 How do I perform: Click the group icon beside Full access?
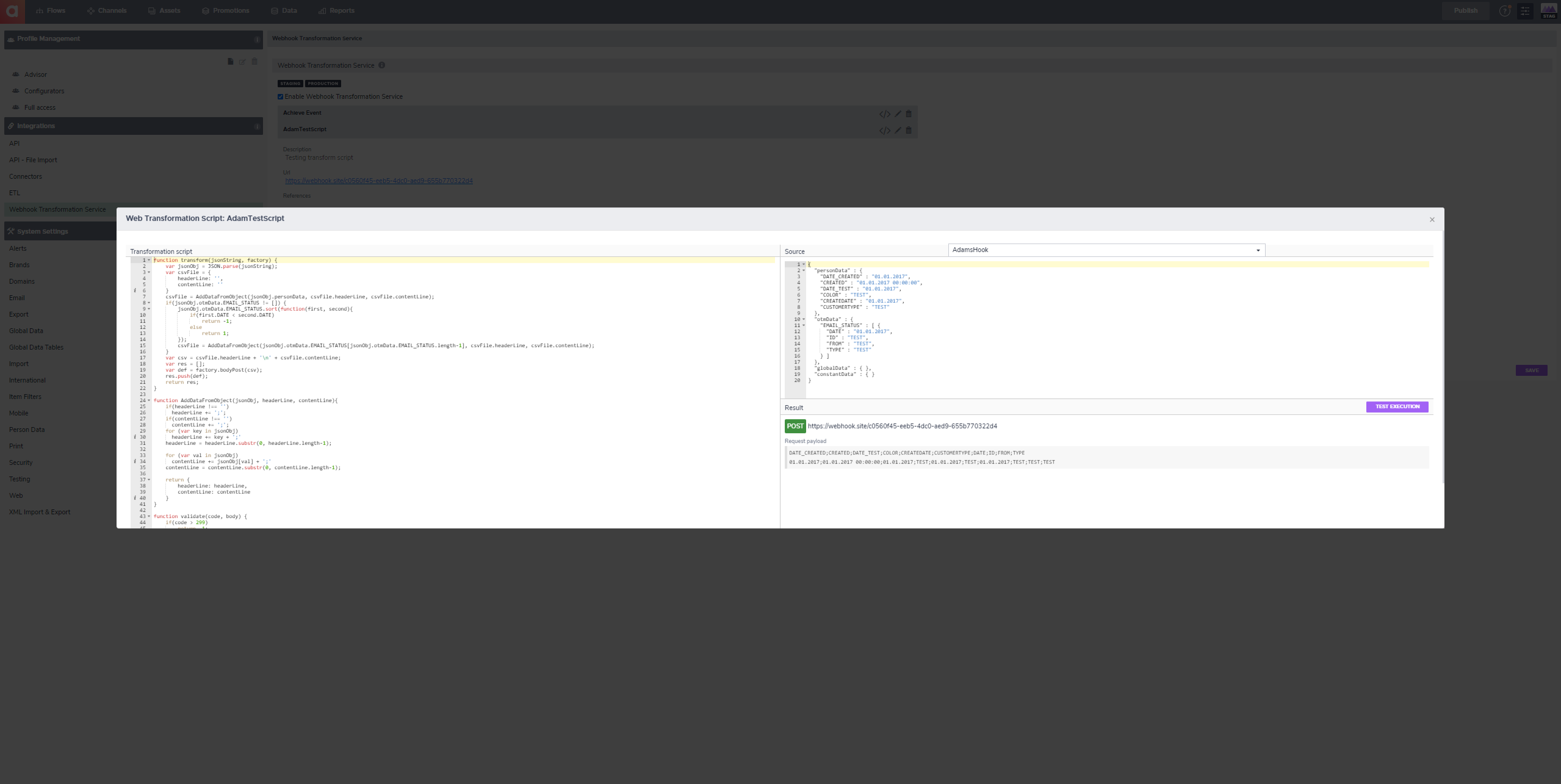(x=16, y=107)
